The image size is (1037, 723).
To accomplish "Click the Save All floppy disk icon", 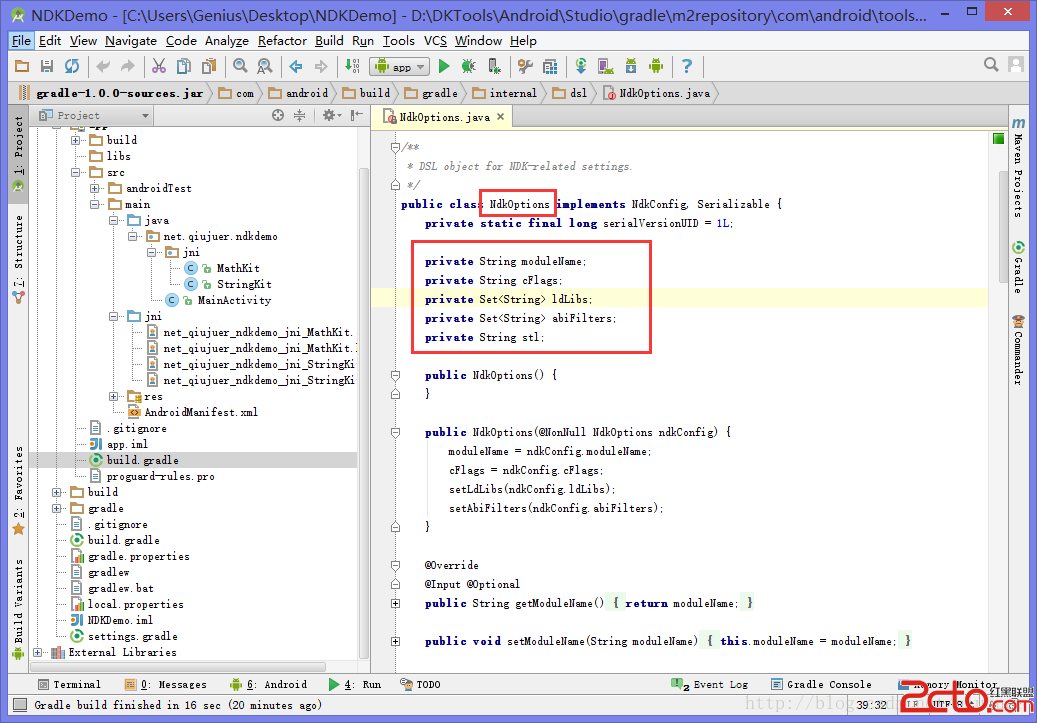I will click(x=46, y=66).
